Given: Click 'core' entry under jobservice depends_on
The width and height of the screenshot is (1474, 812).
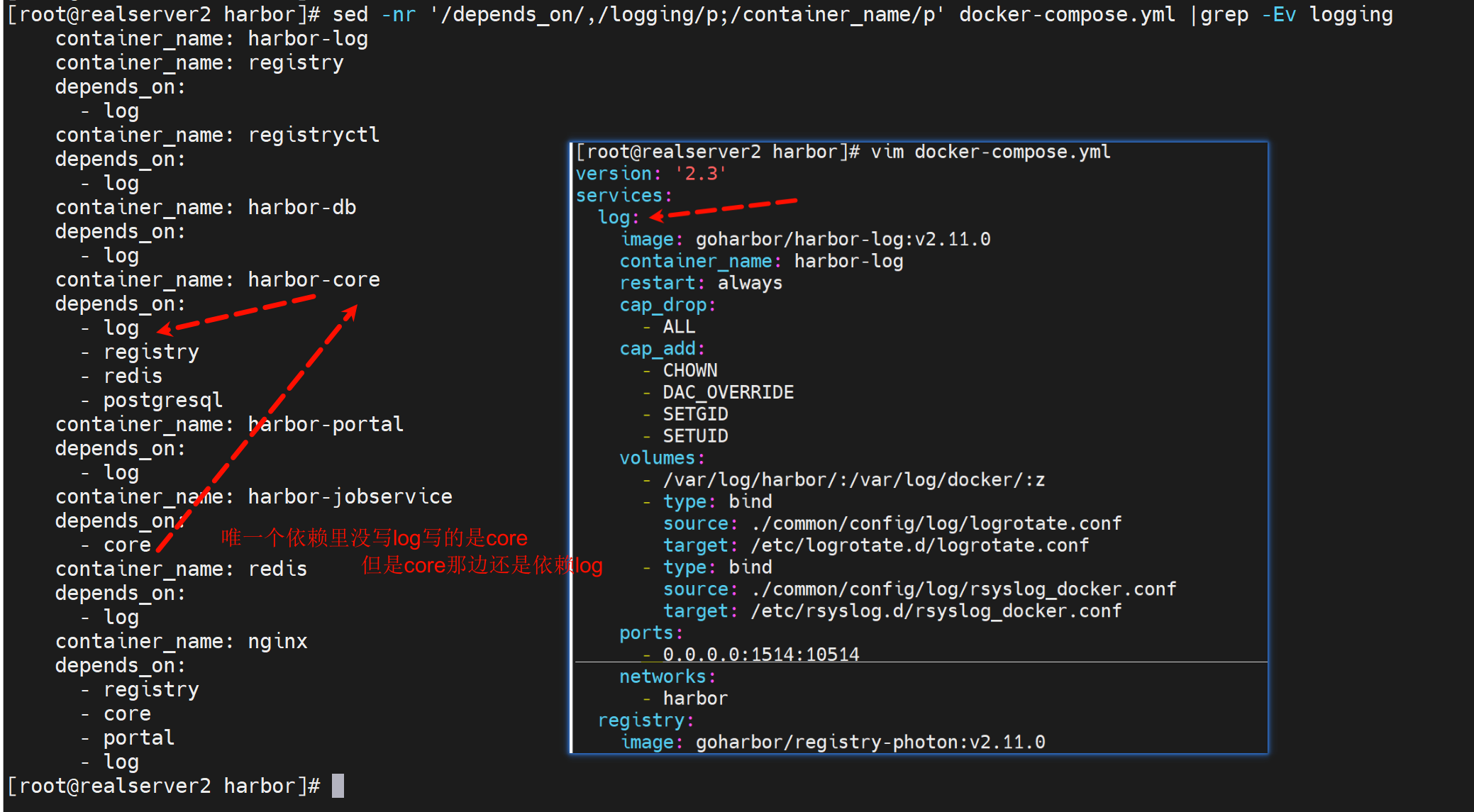Looking at the screenshot, I should 127,545.
